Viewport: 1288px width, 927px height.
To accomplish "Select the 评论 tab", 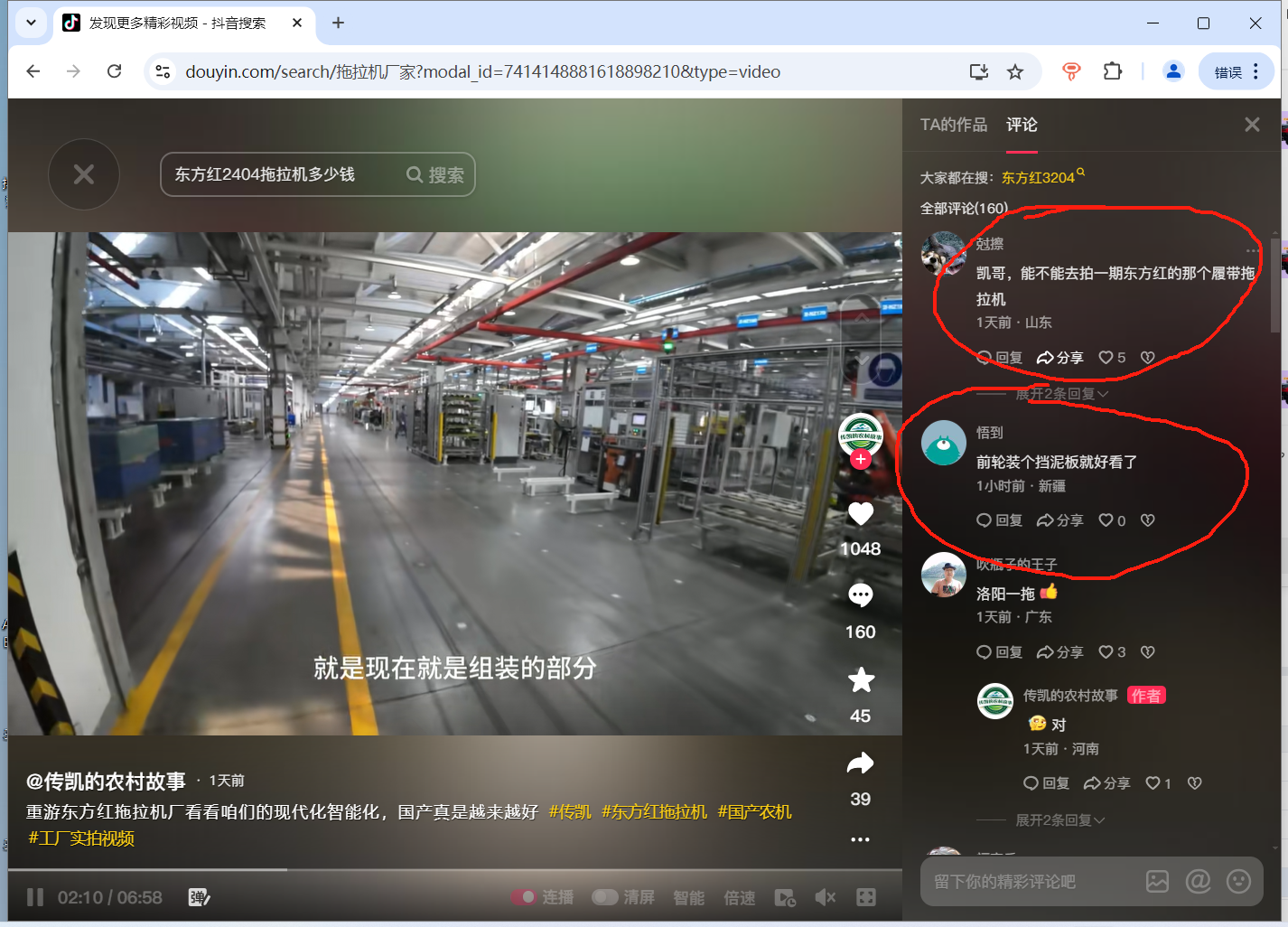I will click(x=1022, y=125).
